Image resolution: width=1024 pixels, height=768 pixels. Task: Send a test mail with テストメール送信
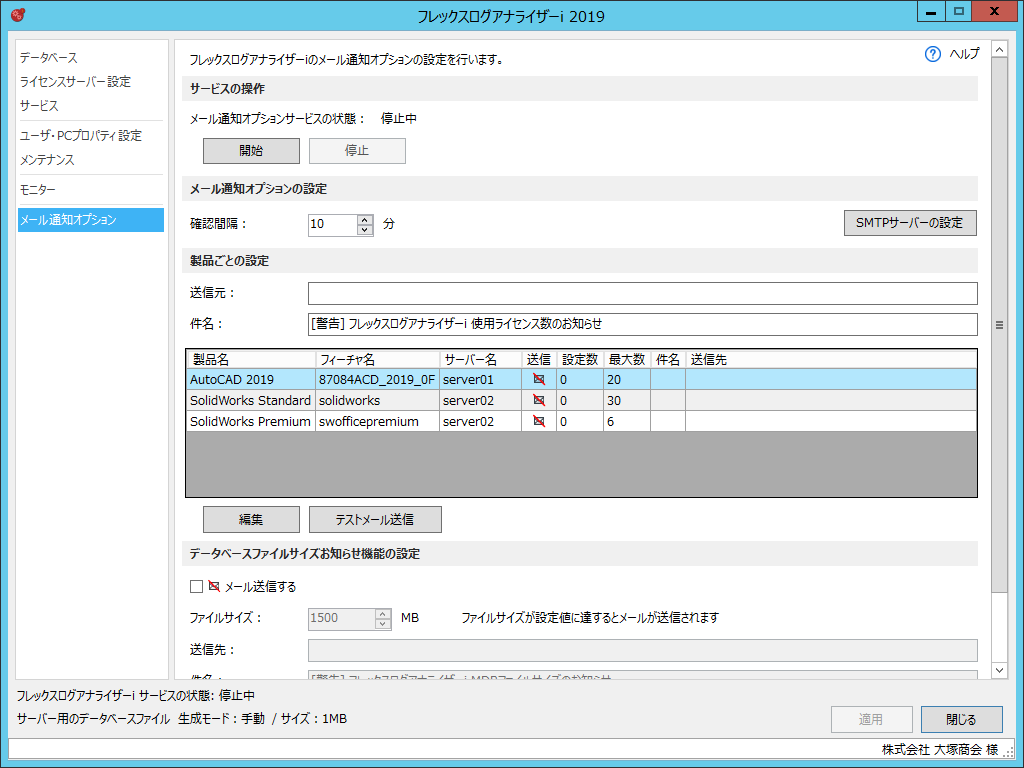click(375, 520)
